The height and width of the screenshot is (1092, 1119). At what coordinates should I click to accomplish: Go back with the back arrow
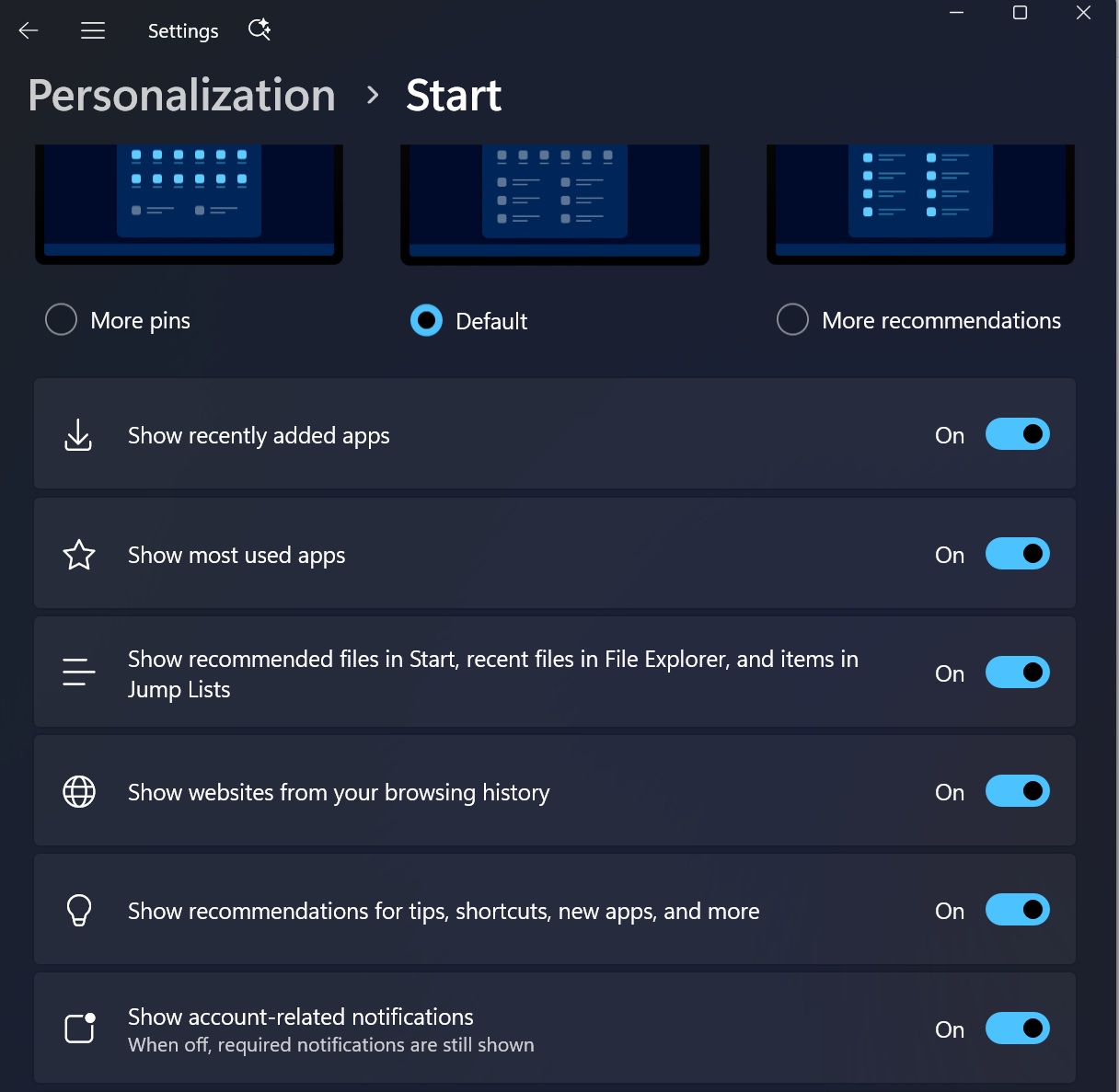coord(29,30)
